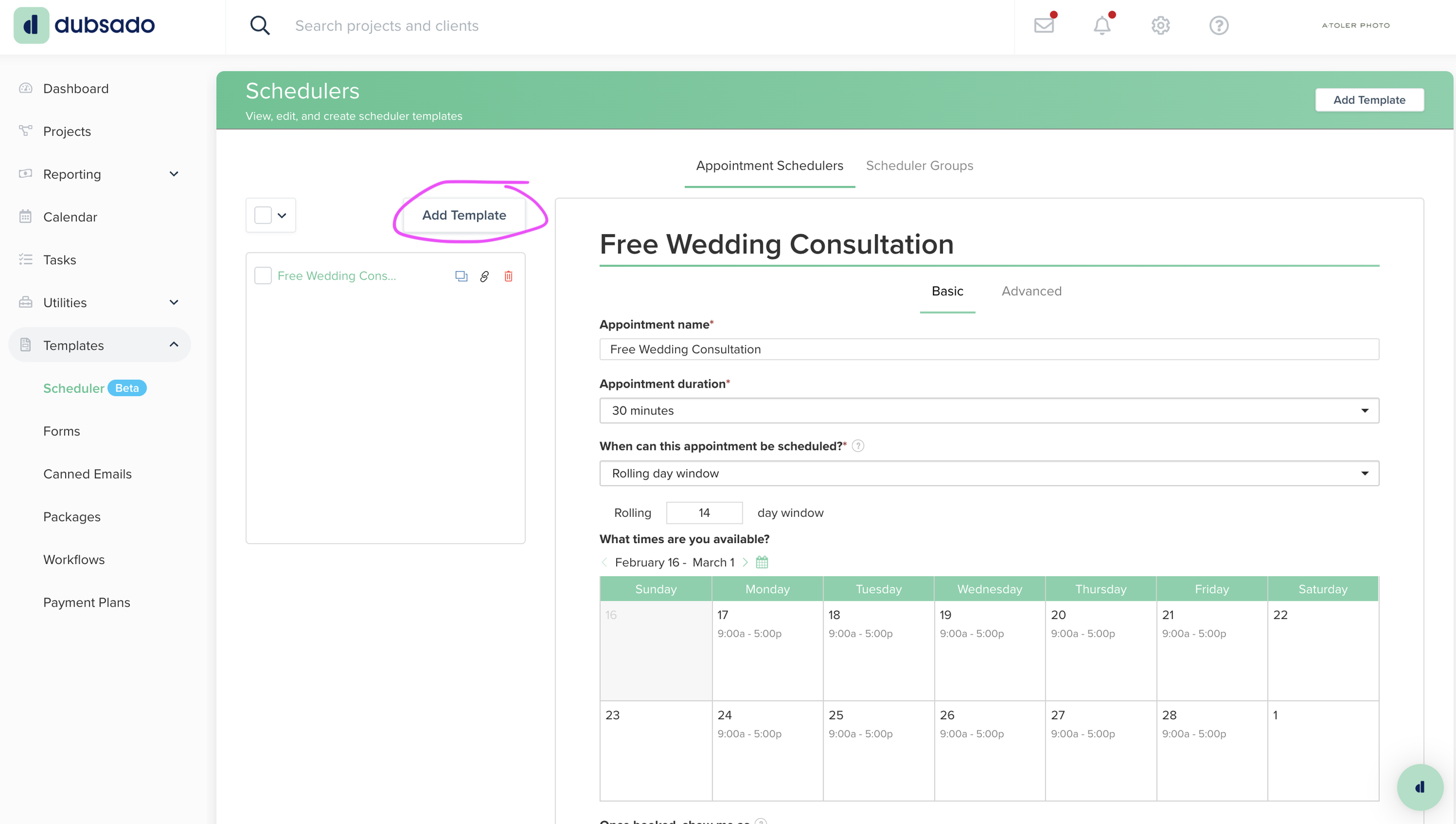Open the mail inbox icon
The height and width of the screenshot is (824, 1456).
coord(1044,26)
